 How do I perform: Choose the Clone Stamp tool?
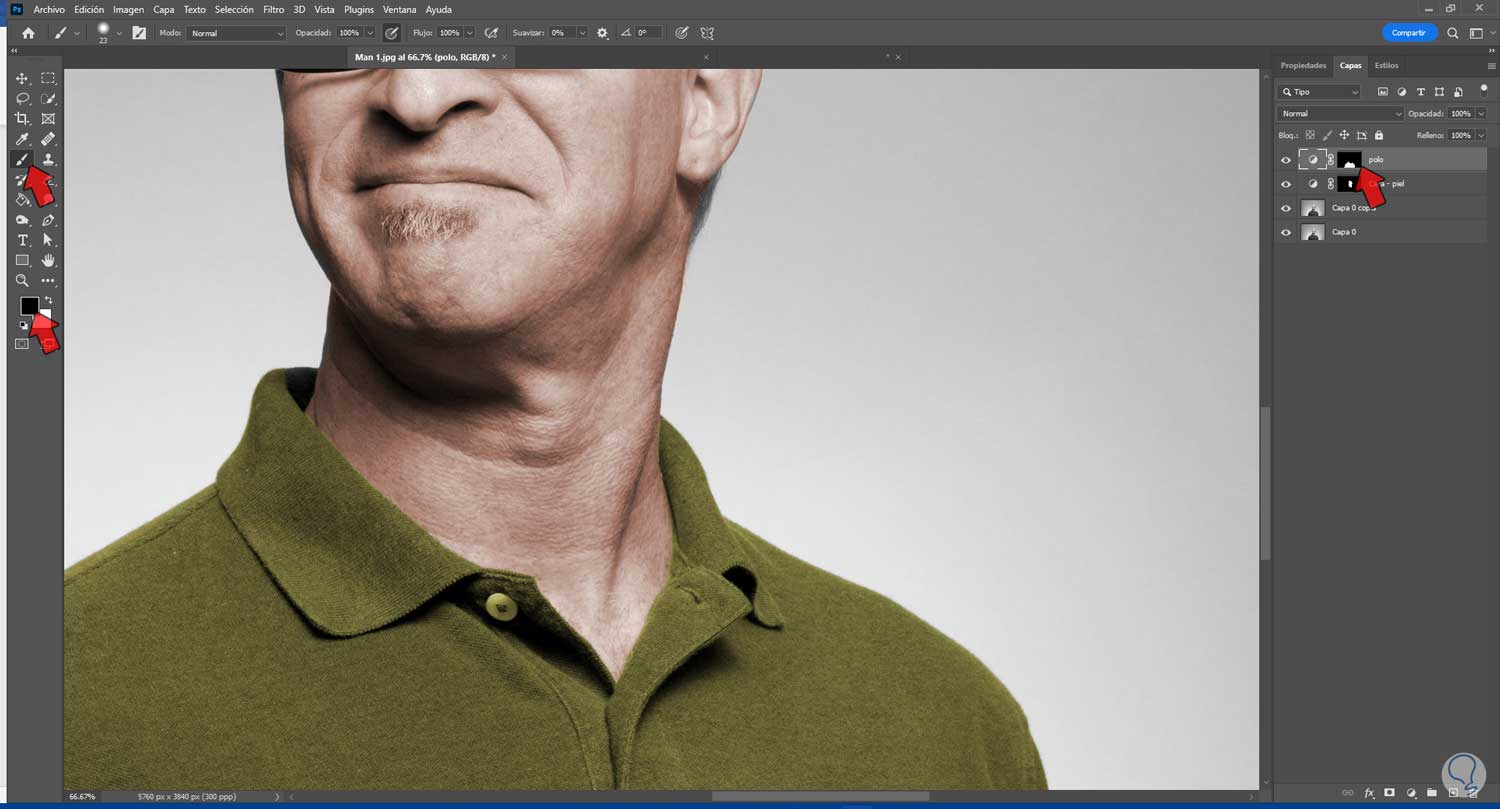click(47, 159)
